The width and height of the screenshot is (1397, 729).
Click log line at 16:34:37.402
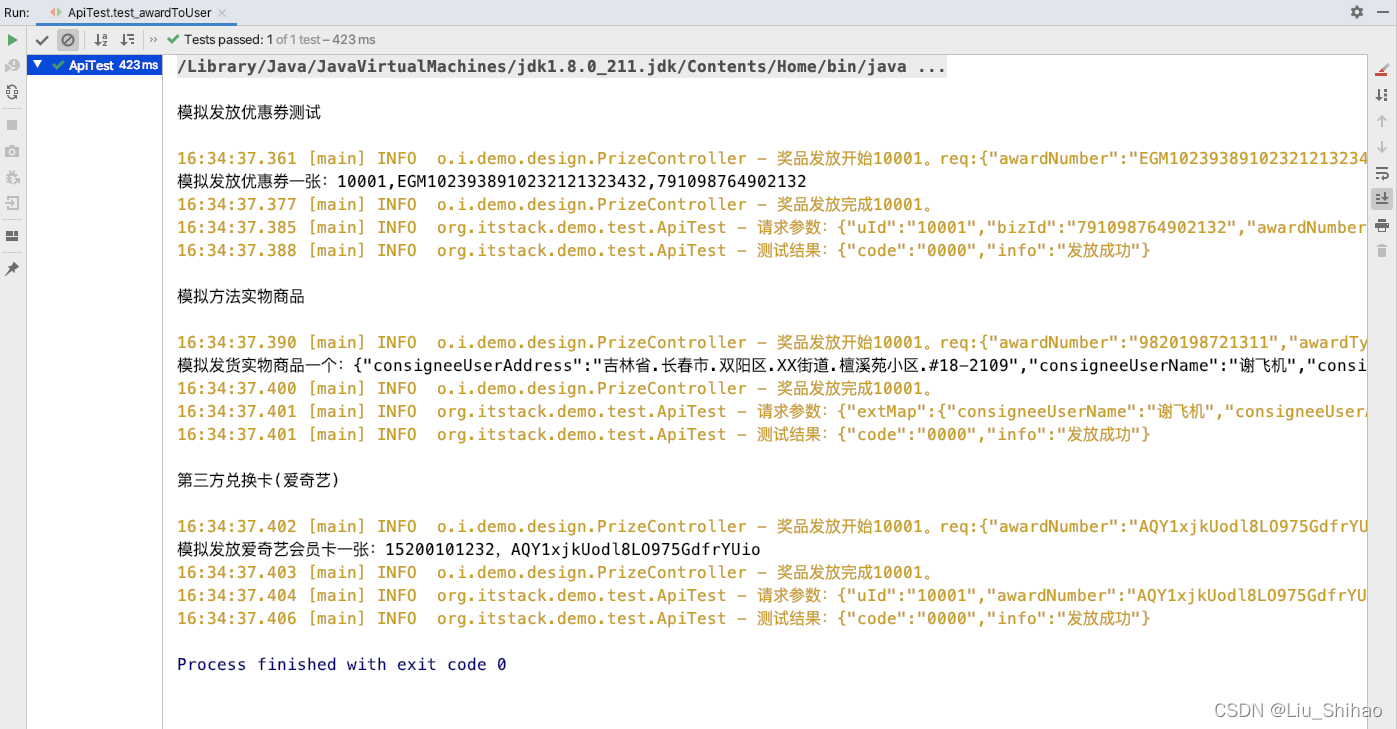pyautogui.click(x=771, y=527)
